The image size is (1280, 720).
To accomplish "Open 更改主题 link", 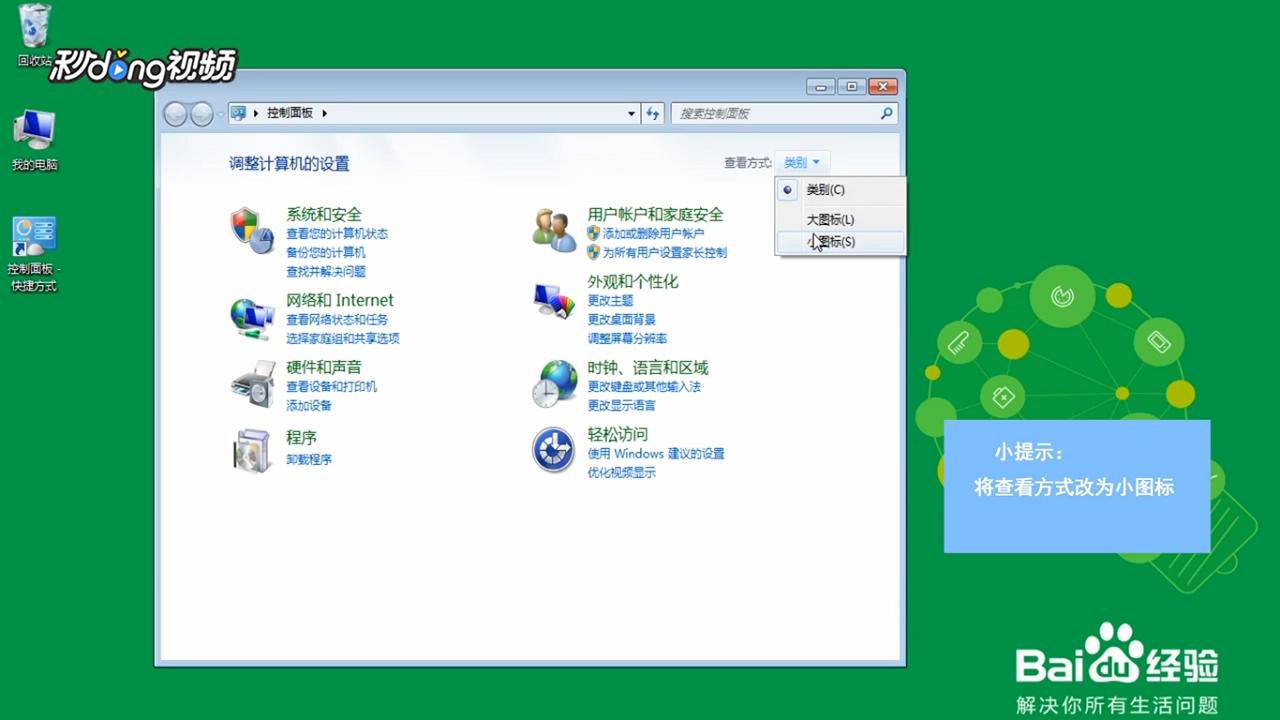I will pyautogui.click(x=611, y=300).
